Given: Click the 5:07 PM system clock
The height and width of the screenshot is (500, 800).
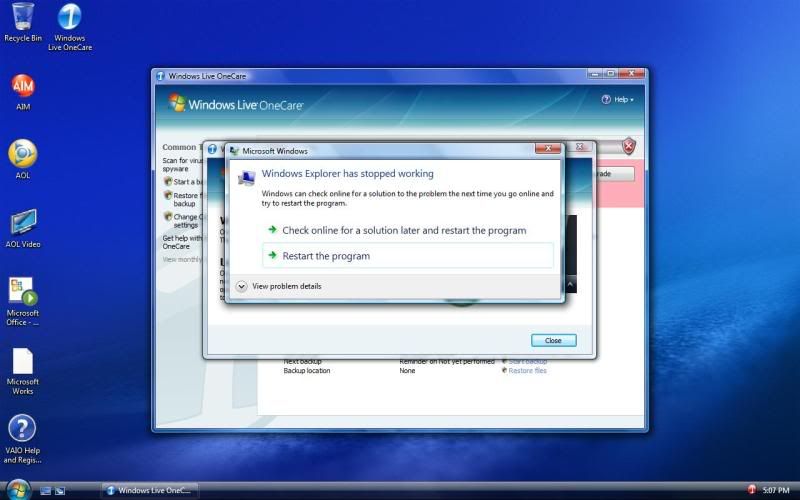Looking at the screenshot, I should (x=776, y=490).
